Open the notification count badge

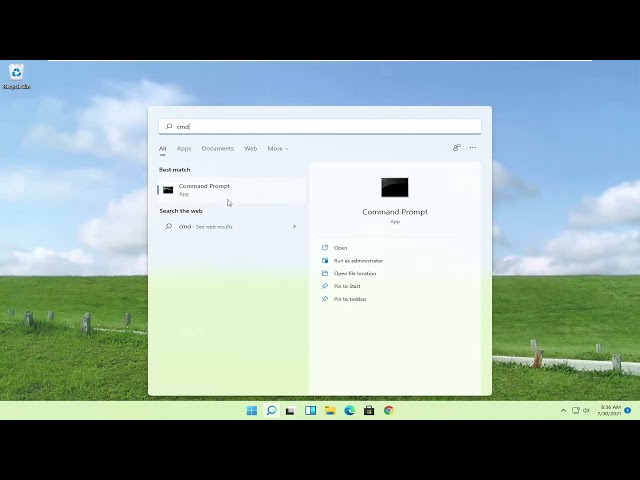click(628, 410)
